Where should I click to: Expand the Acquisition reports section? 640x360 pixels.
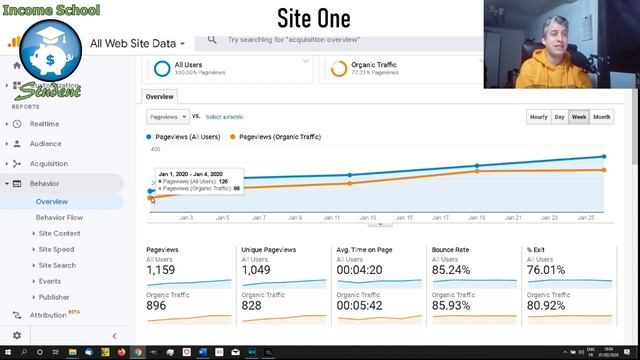[x=7, y=164]
